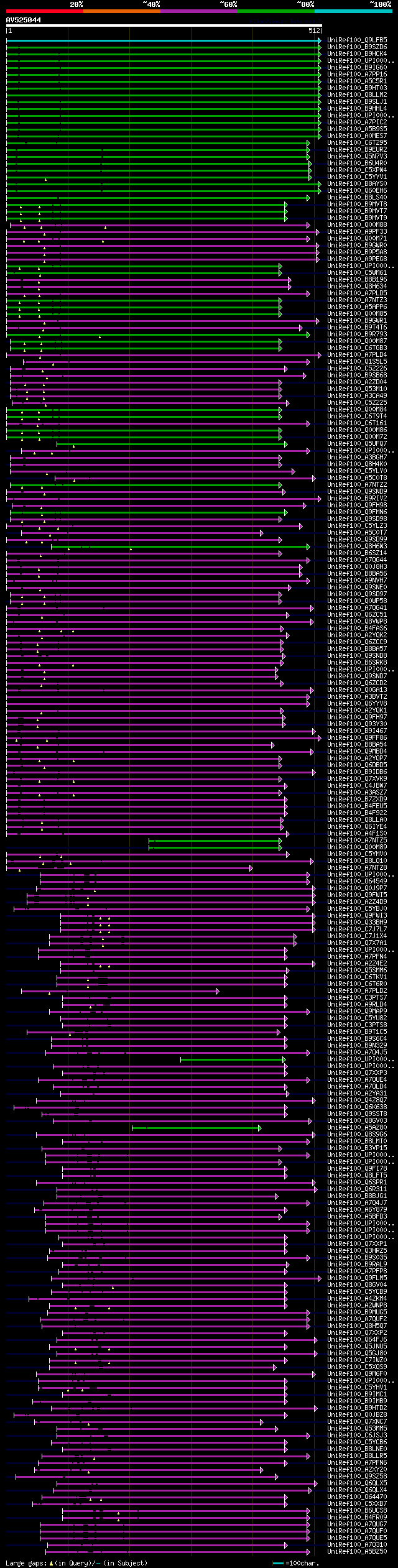
Task: Select hit UniRef100_Q00M88
Action: tap(357, 225)
